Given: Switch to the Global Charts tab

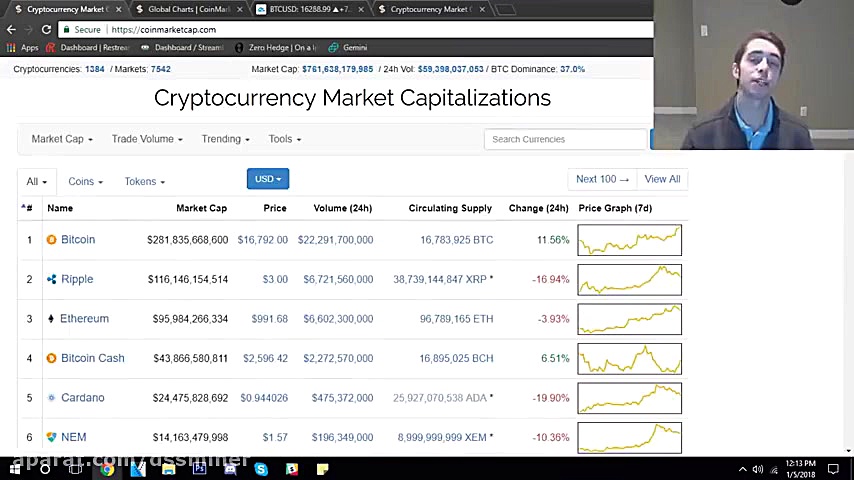Looking at the screenshot, I should coord(188,9).
